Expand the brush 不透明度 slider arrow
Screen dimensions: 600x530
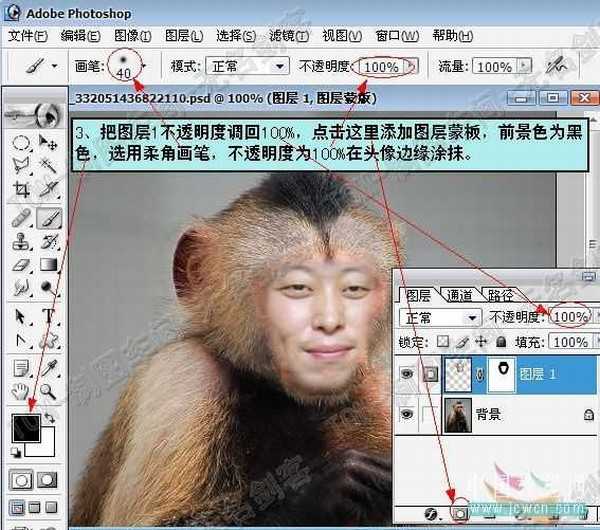[412, 65]
